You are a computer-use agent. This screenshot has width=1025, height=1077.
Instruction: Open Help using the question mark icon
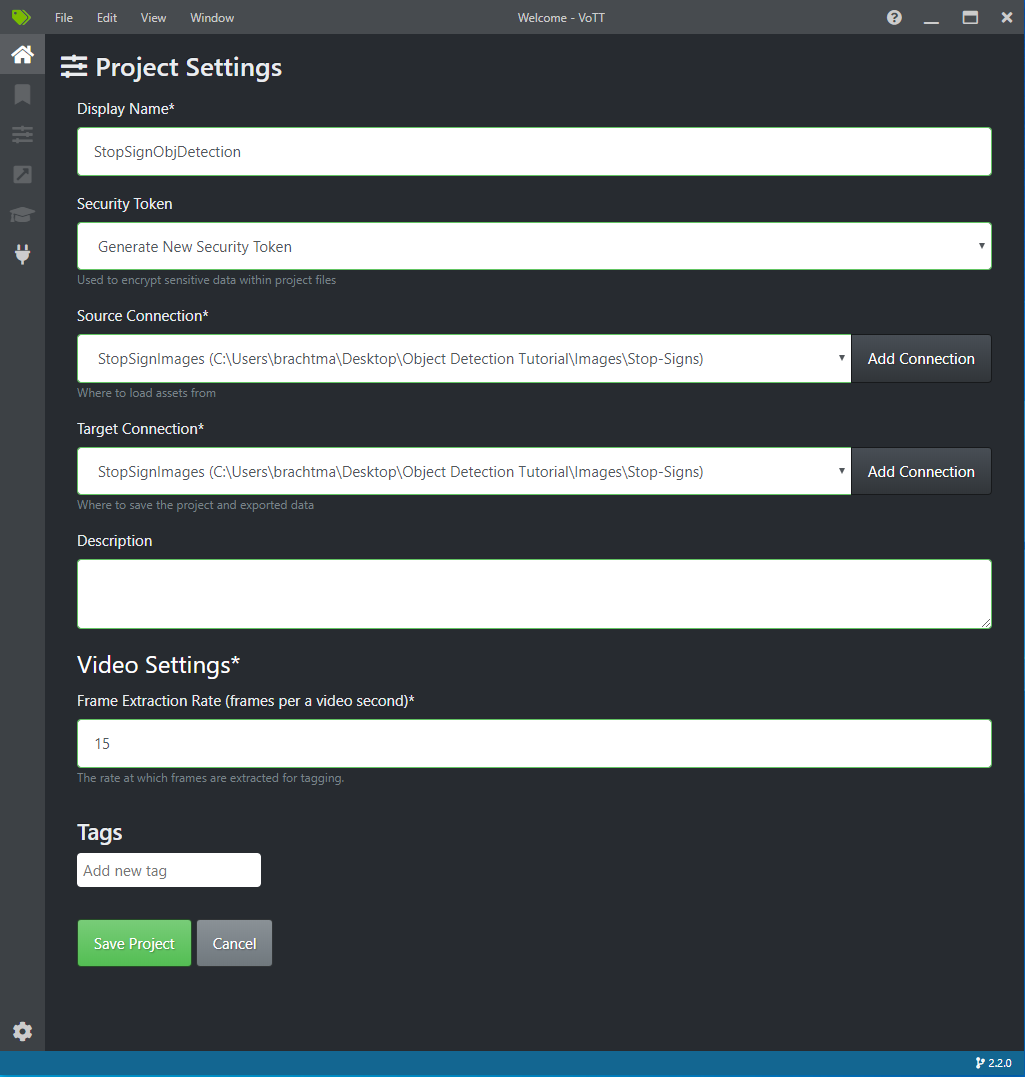coord(893,17)
